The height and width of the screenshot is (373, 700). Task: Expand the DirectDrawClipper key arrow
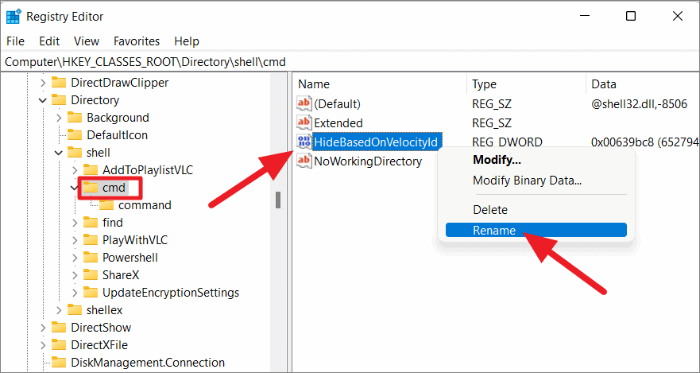coord(43,83)
